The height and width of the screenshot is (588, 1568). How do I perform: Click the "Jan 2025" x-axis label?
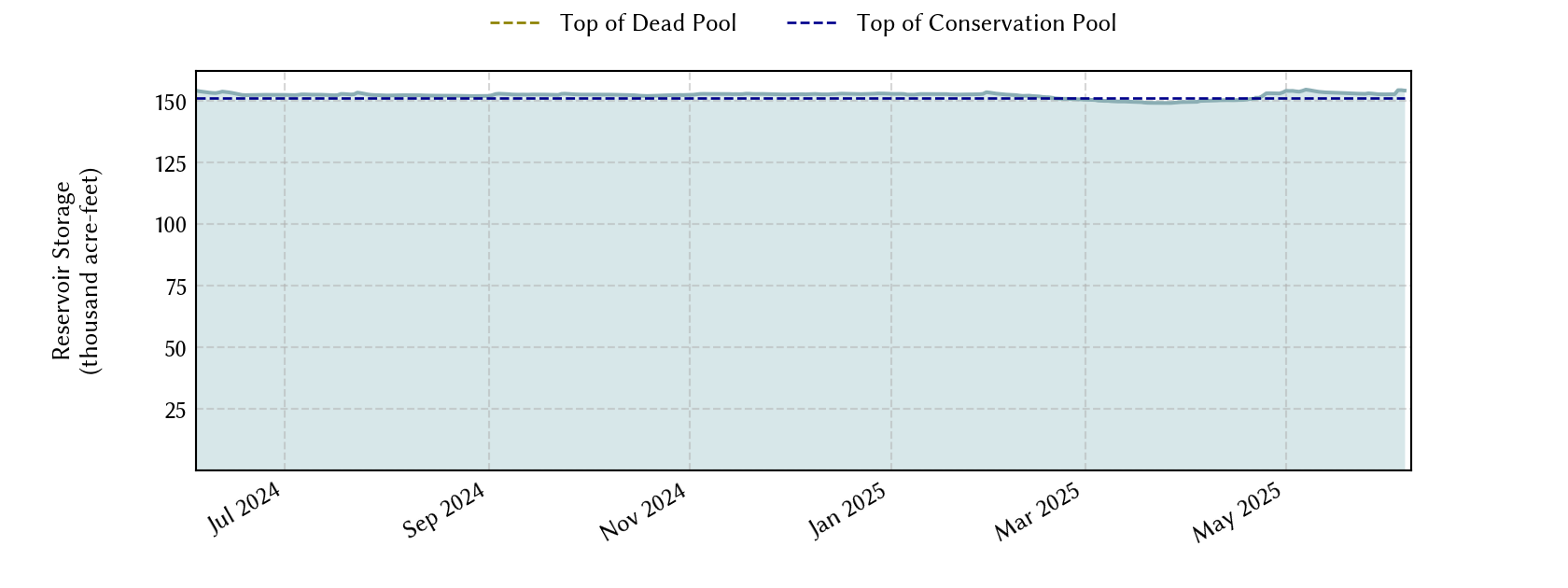coord(847,511)
